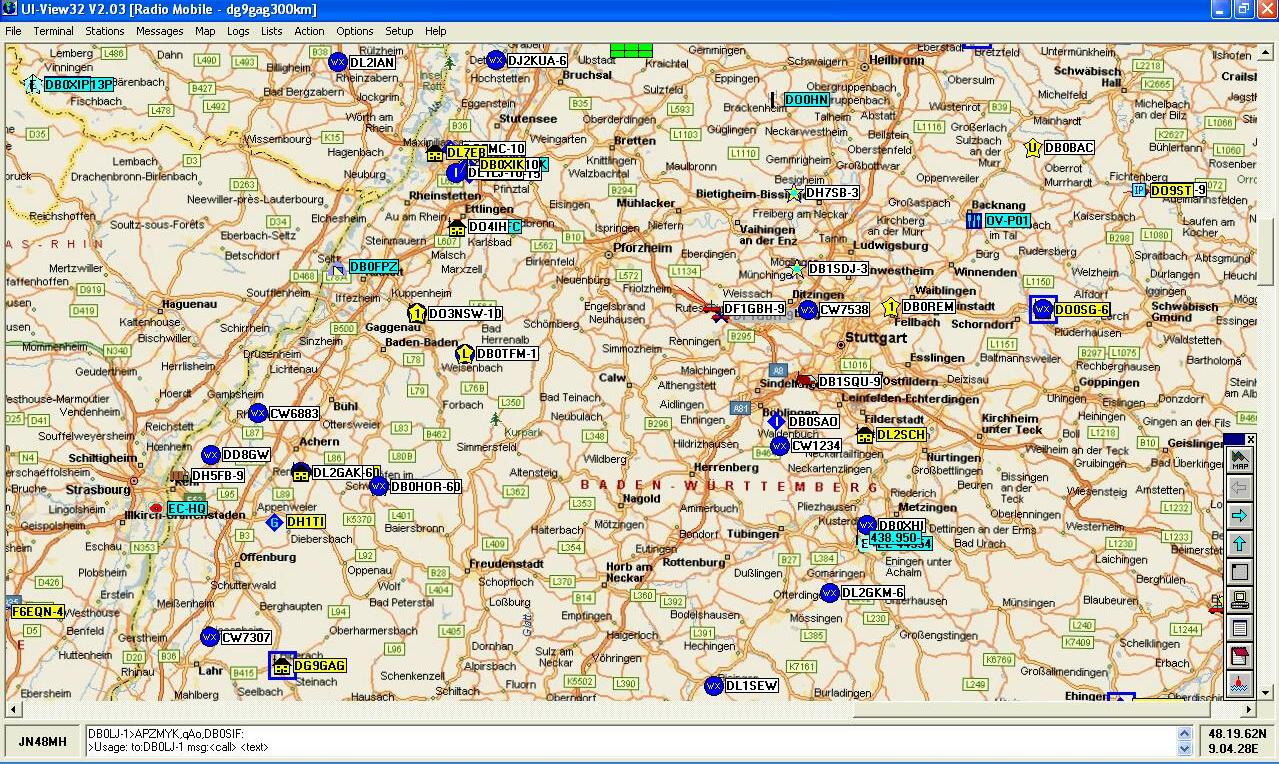The height and width of the screenshot is (764, 1279).
Task: Click the DF1GBH-9 station label
Action: [754, 309]
